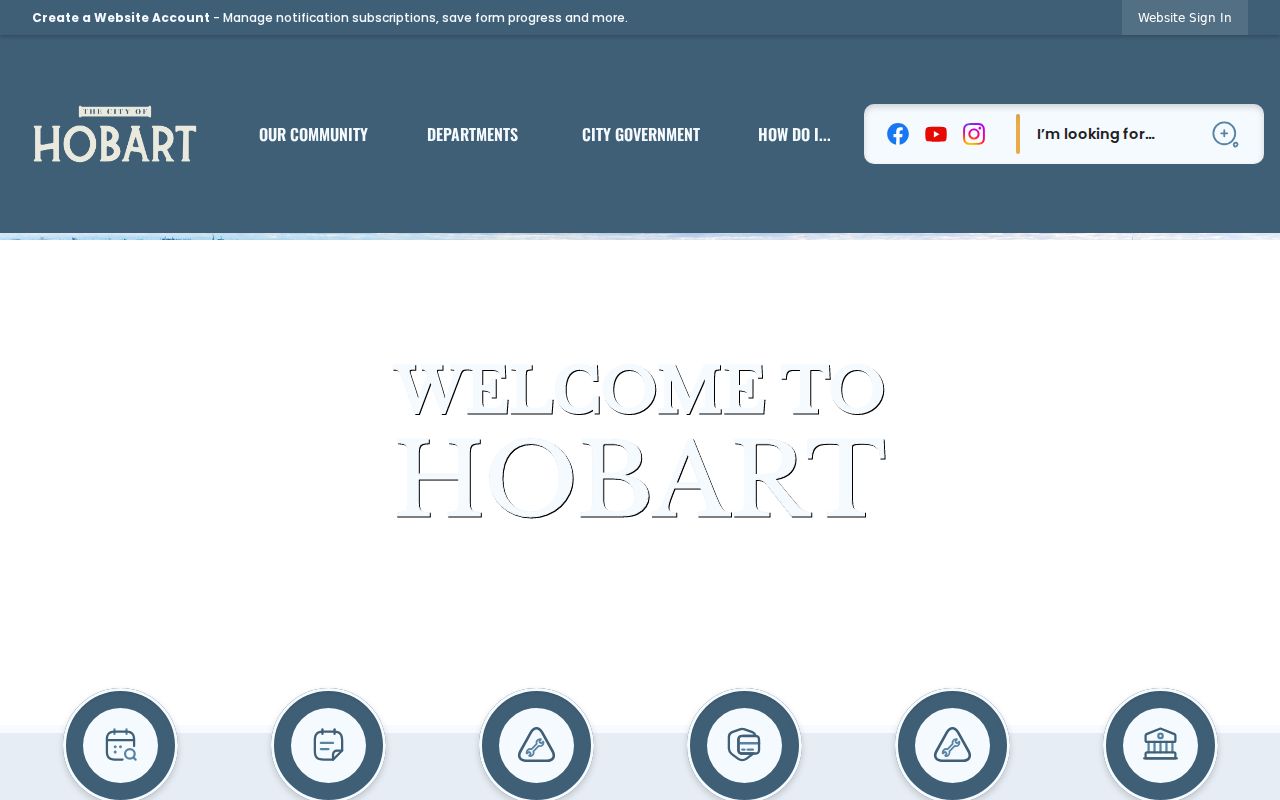The width and height of the screenshot is (1280, 800).
Task: Expand the Departments menu
Action: [472, 134]
